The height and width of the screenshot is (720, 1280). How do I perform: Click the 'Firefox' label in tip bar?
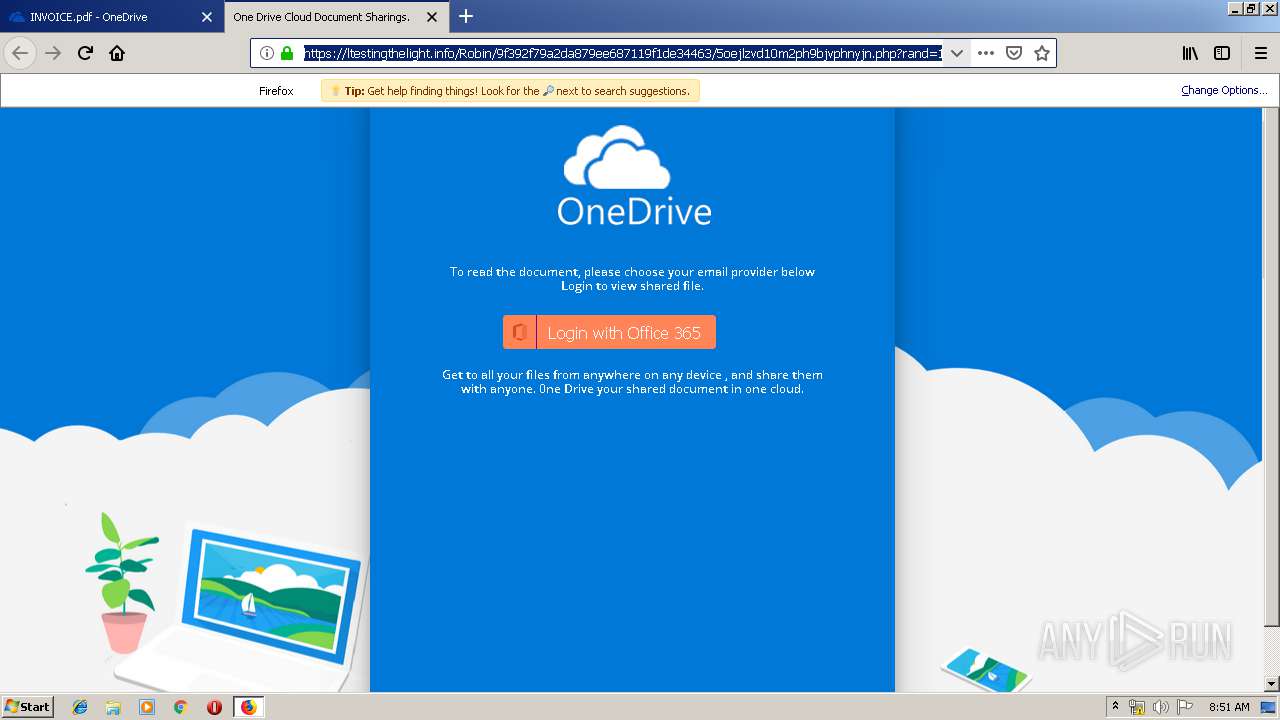coord(276,91)
